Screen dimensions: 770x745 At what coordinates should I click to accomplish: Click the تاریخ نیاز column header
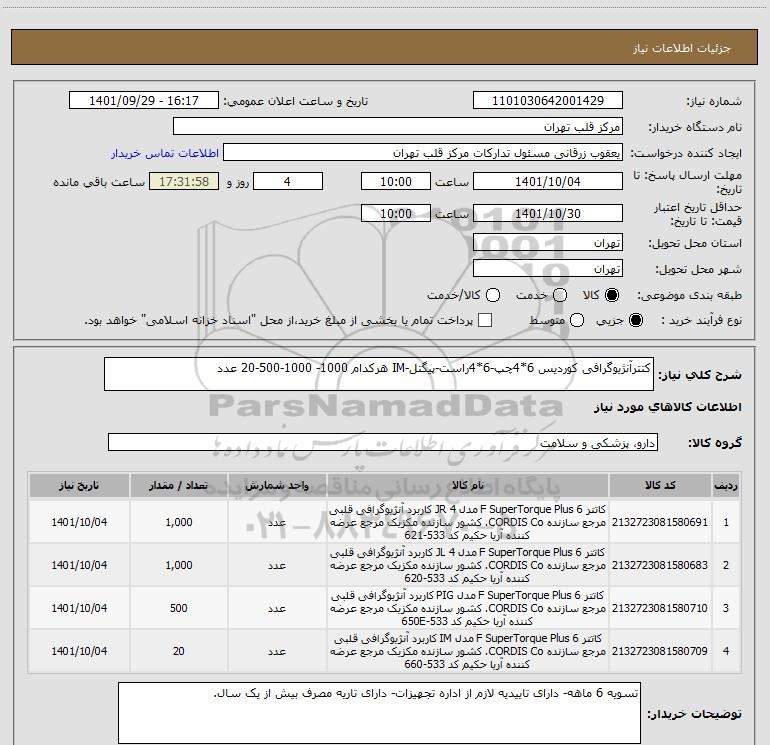coord(79,485)
